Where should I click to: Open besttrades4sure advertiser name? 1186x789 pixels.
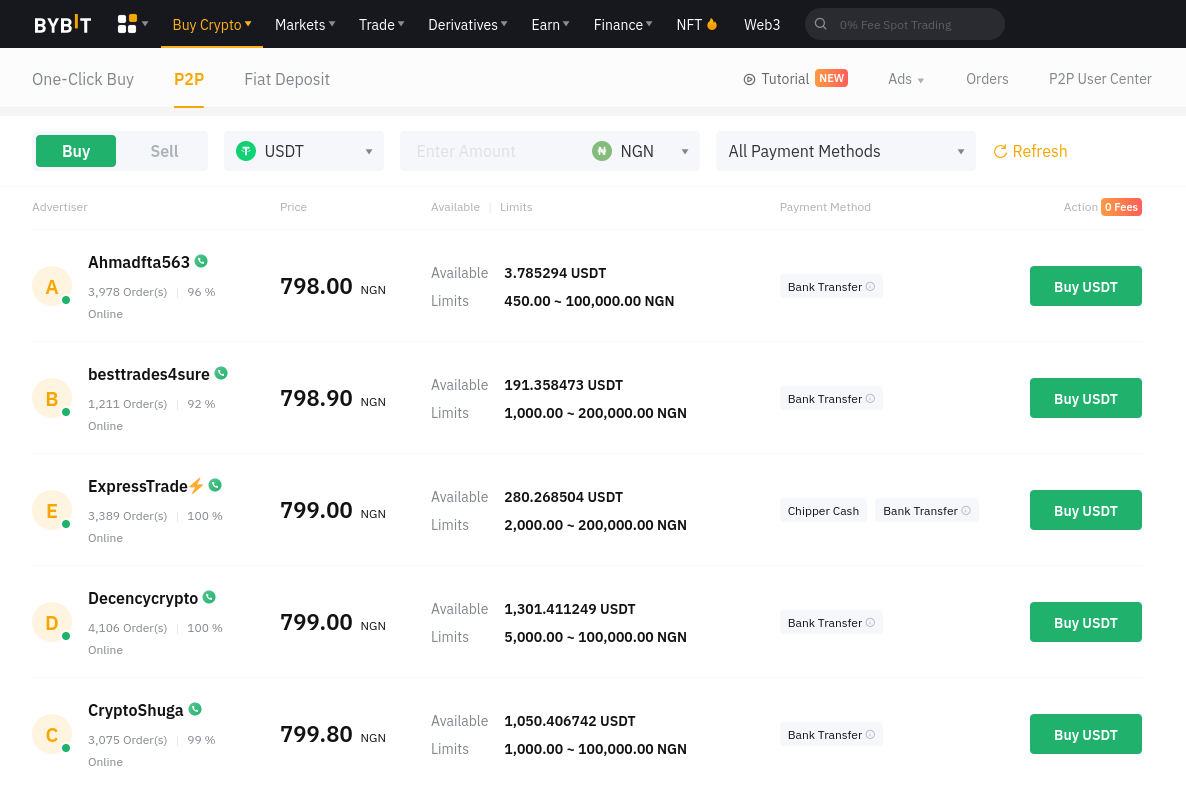pos(149,374)
